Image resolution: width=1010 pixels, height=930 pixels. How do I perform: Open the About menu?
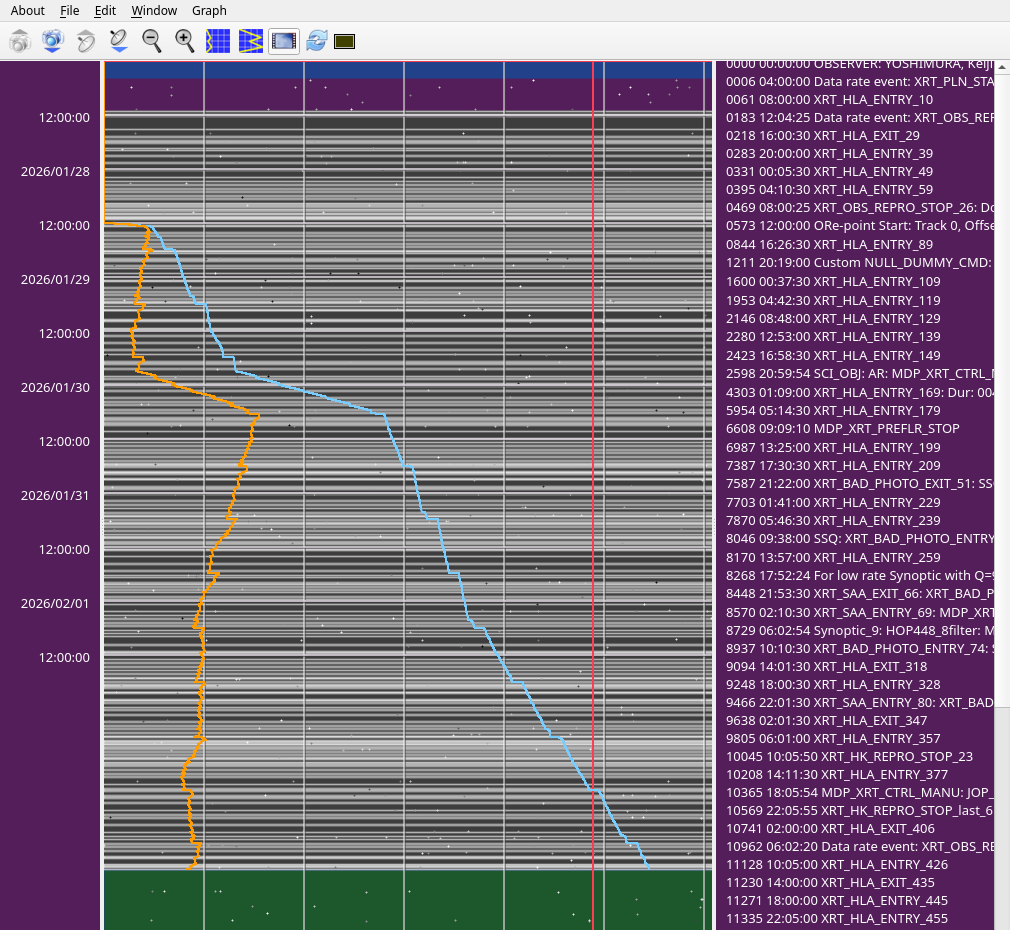pos(27,10)
